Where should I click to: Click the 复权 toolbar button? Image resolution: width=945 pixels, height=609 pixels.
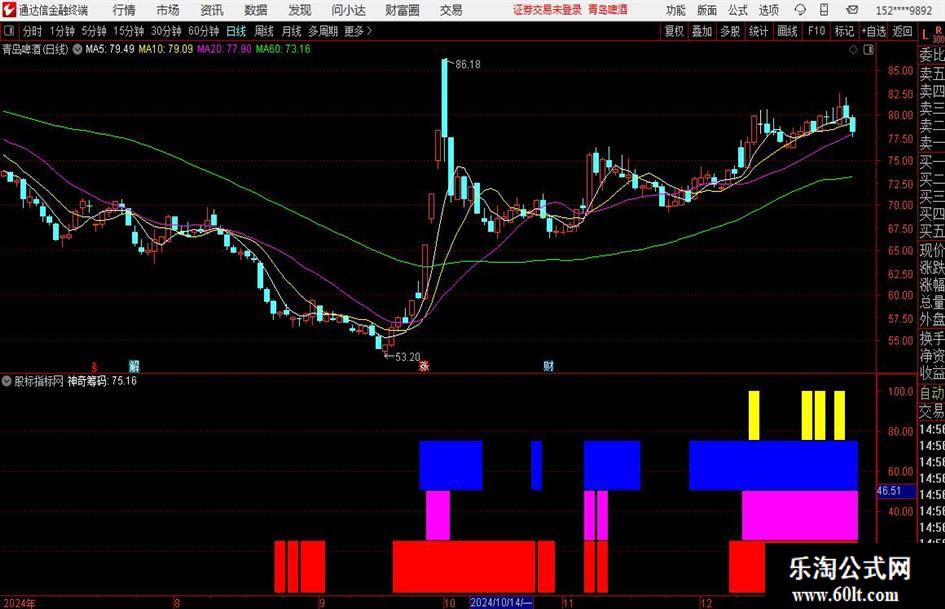click(x=674, y=31)
